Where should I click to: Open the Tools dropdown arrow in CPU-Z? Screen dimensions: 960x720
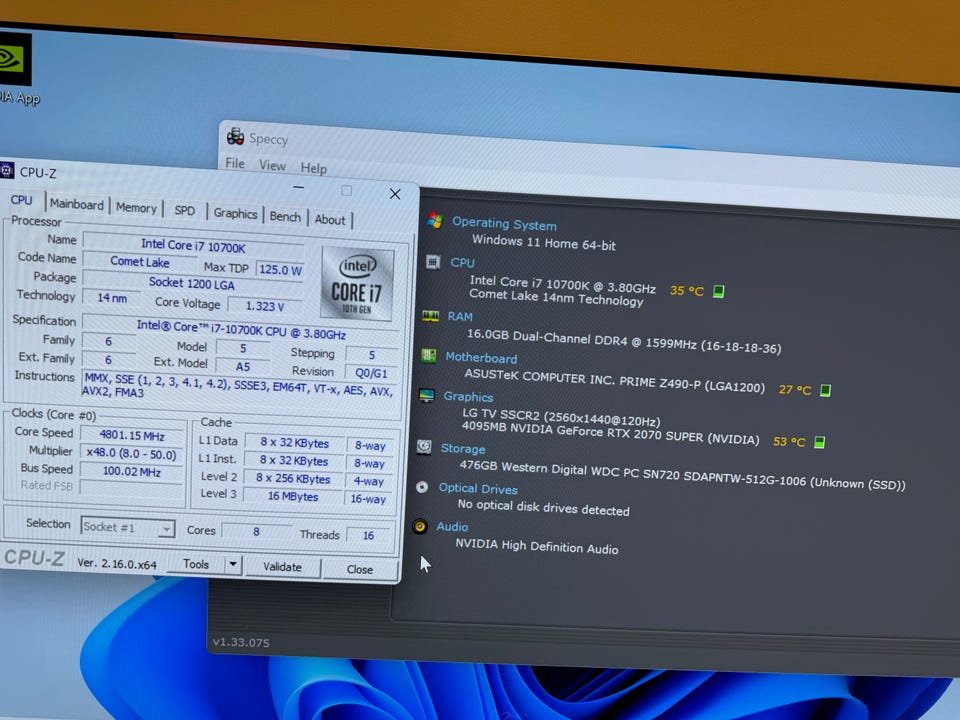coord(233,564)
